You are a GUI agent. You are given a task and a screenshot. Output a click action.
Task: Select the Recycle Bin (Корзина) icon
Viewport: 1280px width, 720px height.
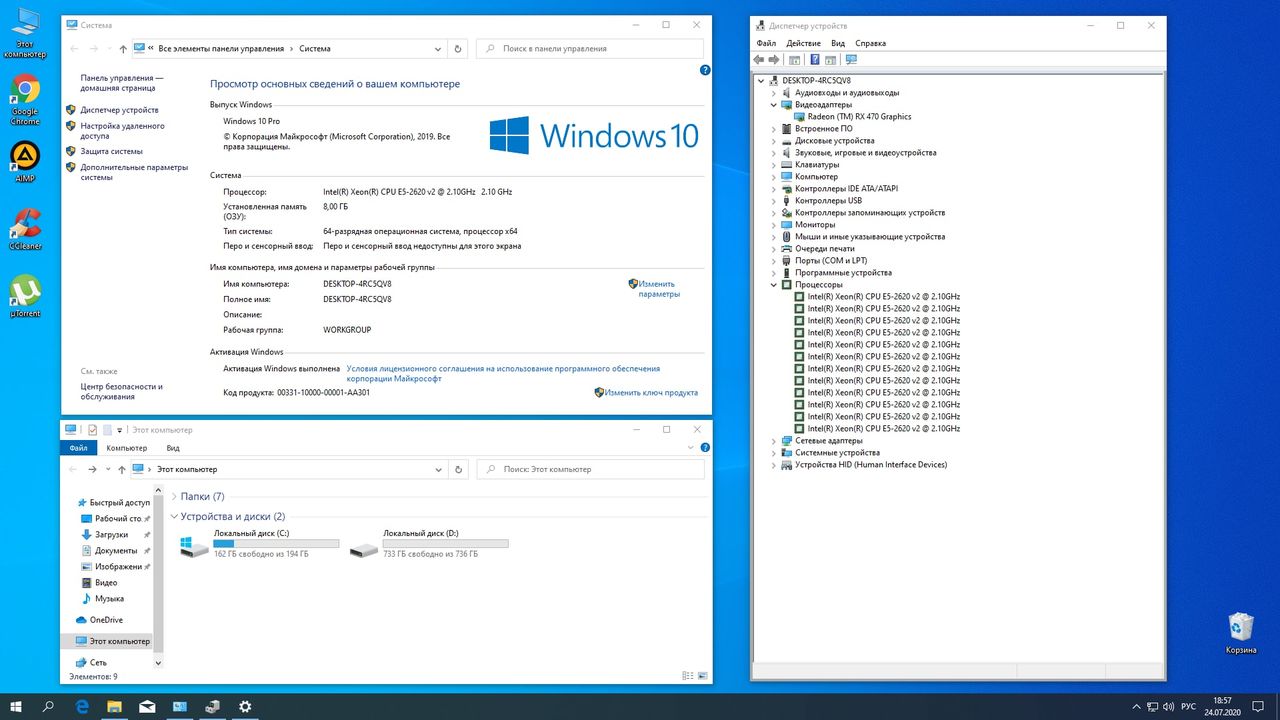pos(1241,633)
